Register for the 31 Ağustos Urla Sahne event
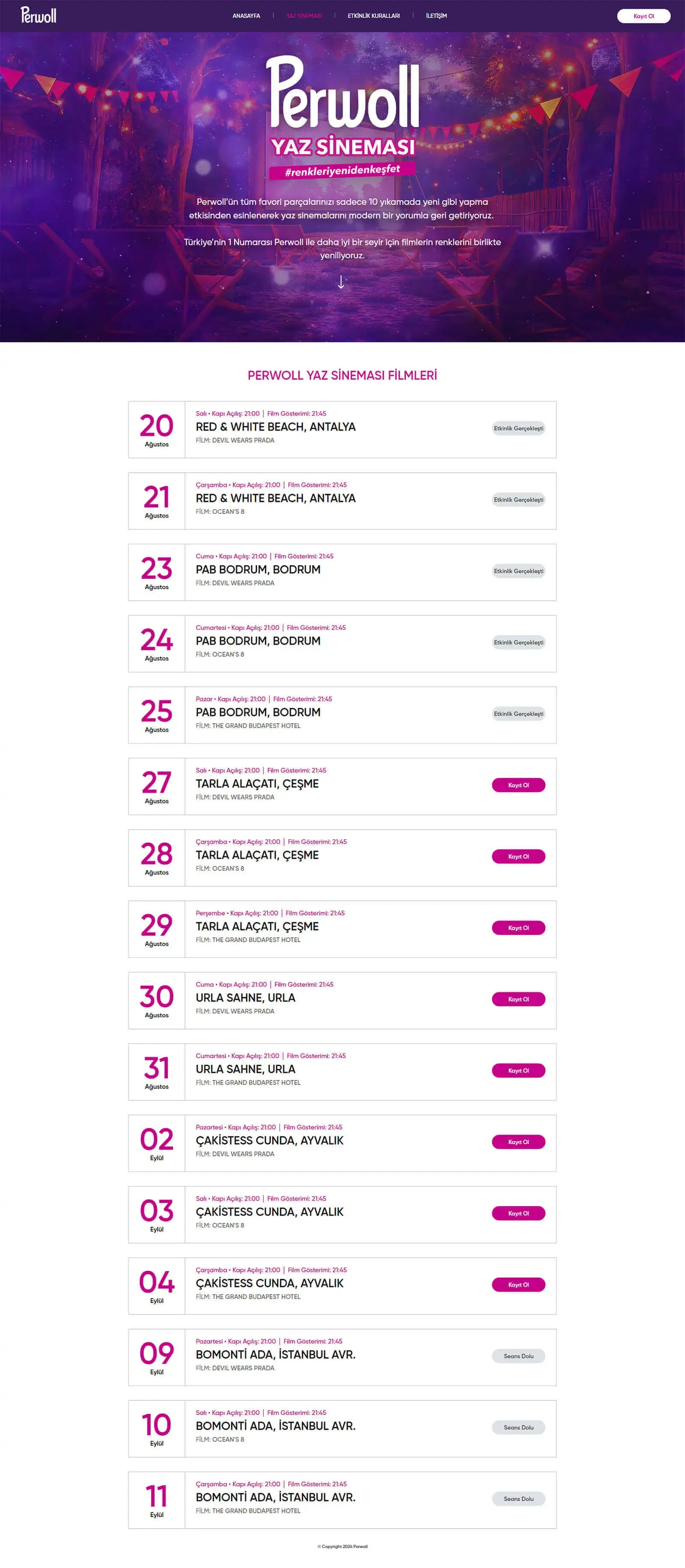This screenshot has height=1568, width=685. (x=518, y=1071)
